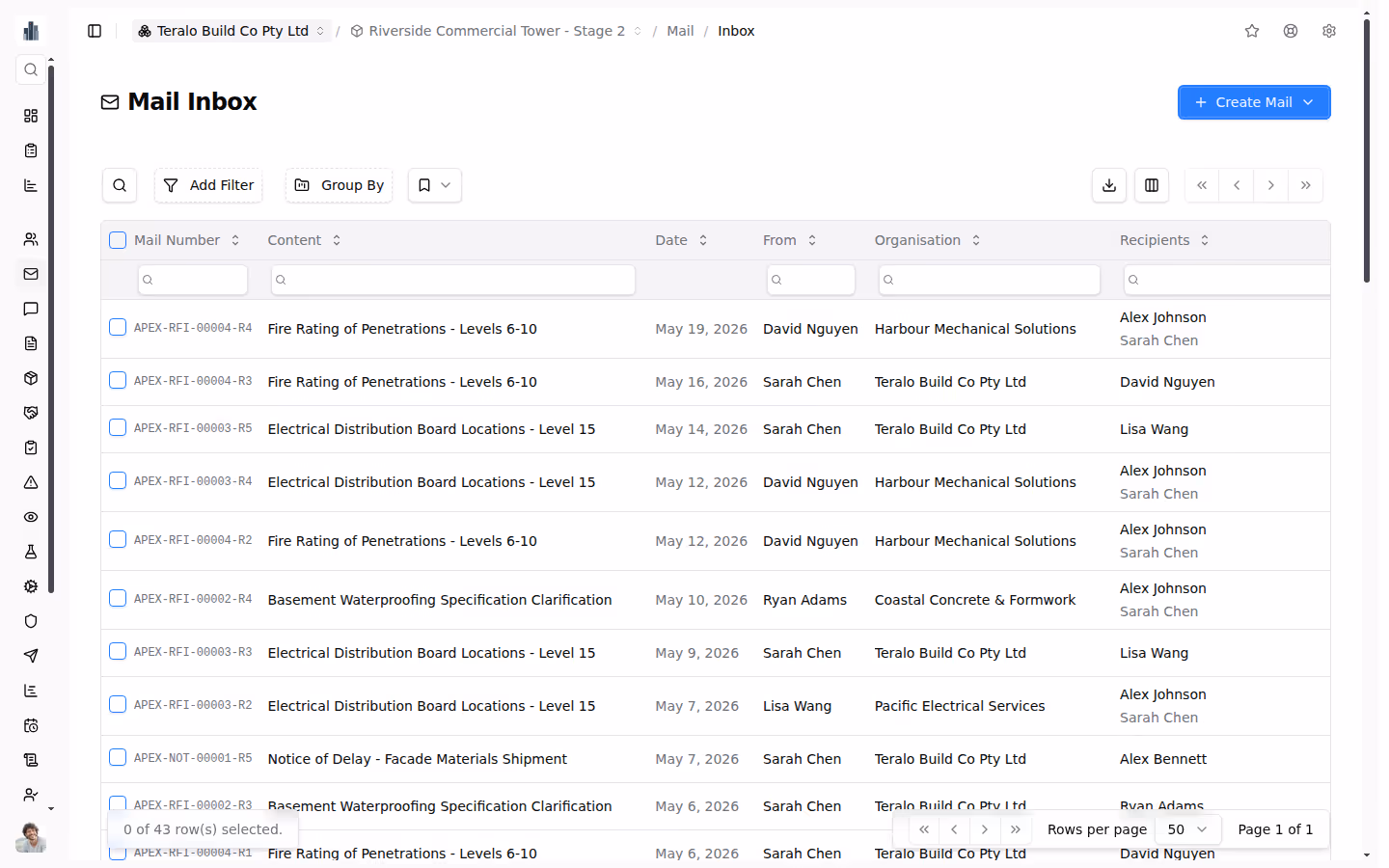Check the box for APEX-RFI-00004-R3

click(x=118, y=380)
